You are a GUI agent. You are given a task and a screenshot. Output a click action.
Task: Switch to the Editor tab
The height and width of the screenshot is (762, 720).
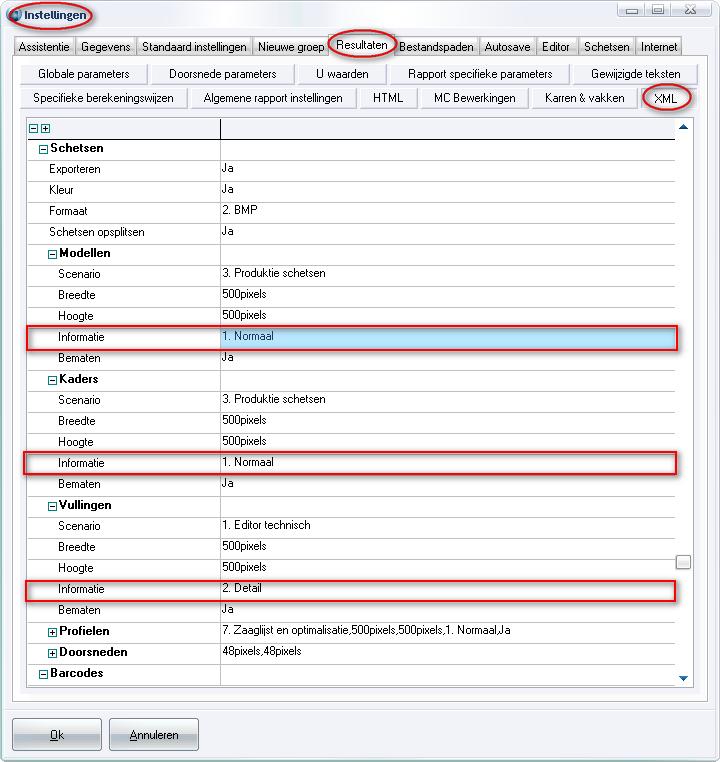pos(555,47)
